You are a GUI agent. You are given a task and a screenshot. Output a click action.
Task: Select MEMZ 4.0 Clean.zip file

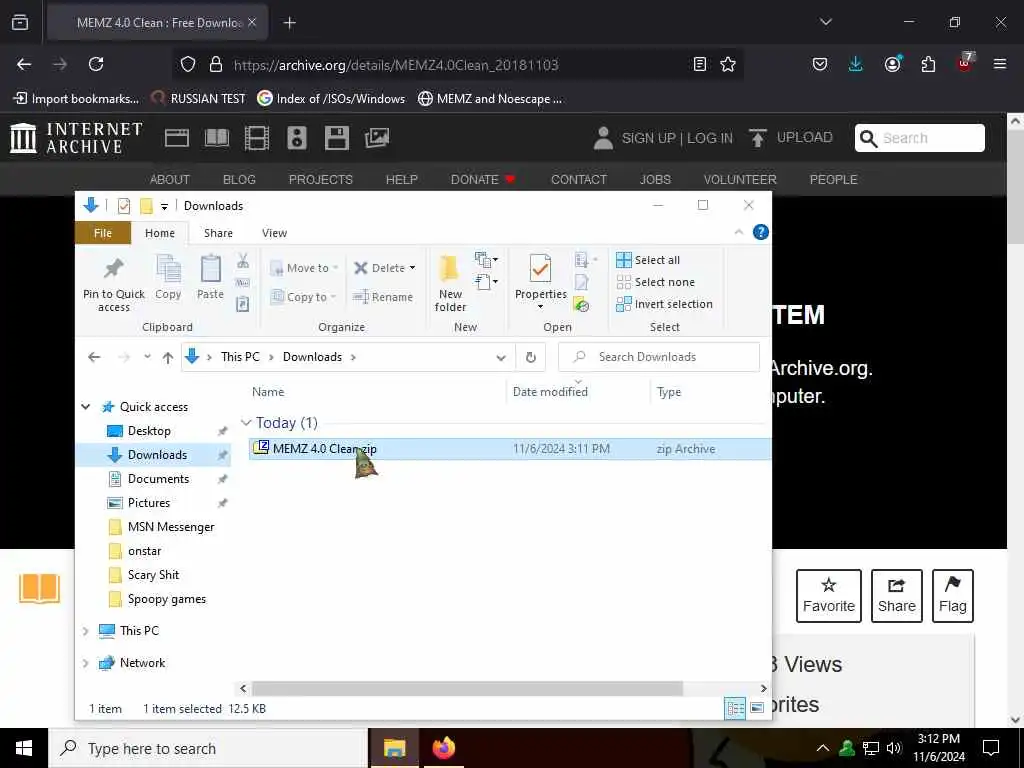tap(509, 449)
